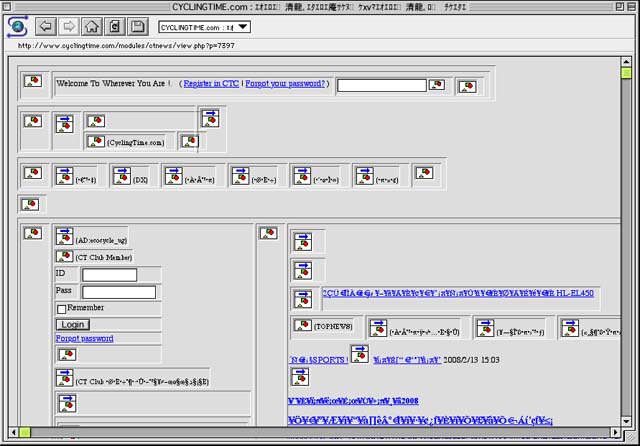This screenshot has width=640, height=446.
Task: Click the URL address text
Action: click(126, 46)
